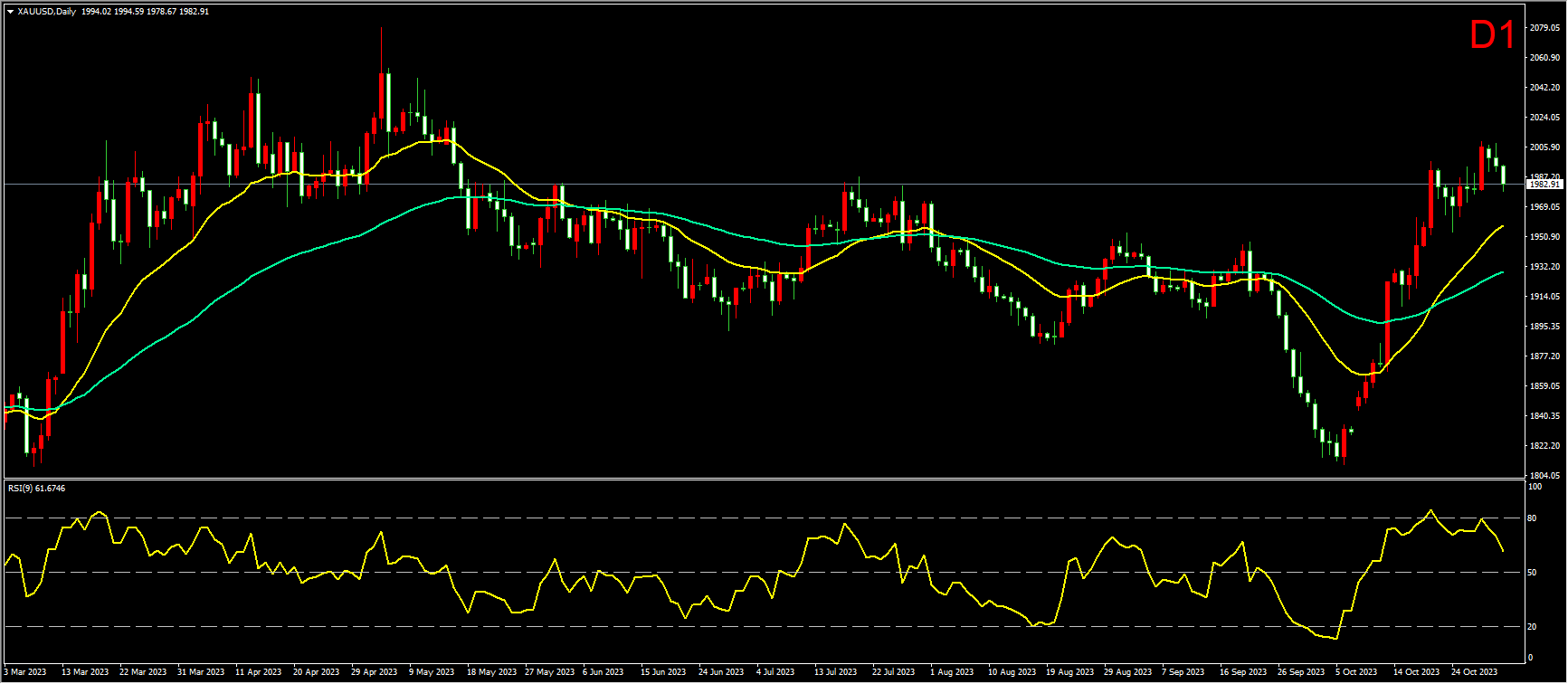The height and width of the screenshot is (684, 1568).
Task: Select the 24 Oct 2023 time axis label
Action: coord(1475,672)
